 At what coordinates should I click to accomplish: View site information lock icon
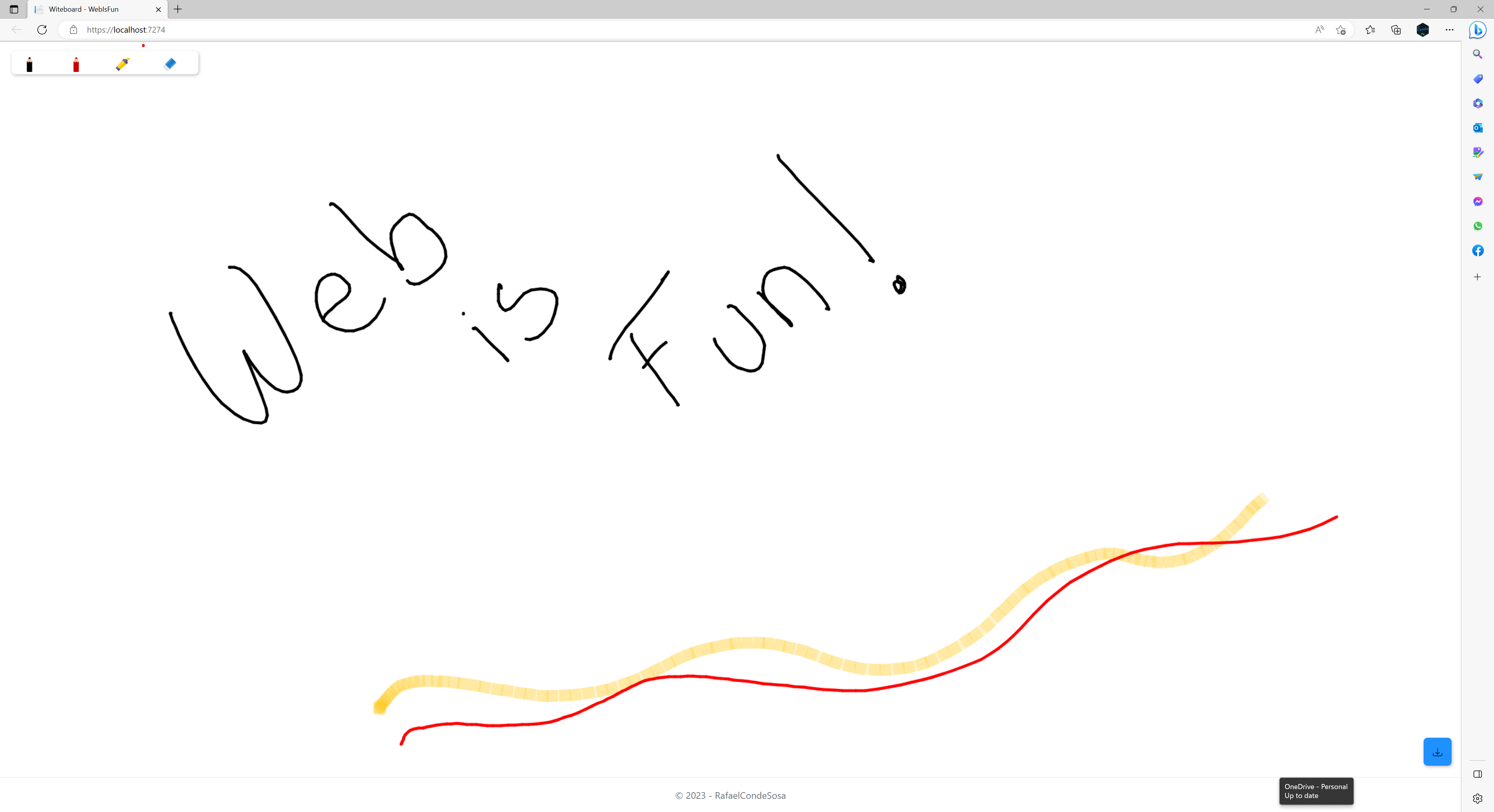(73, 30)
